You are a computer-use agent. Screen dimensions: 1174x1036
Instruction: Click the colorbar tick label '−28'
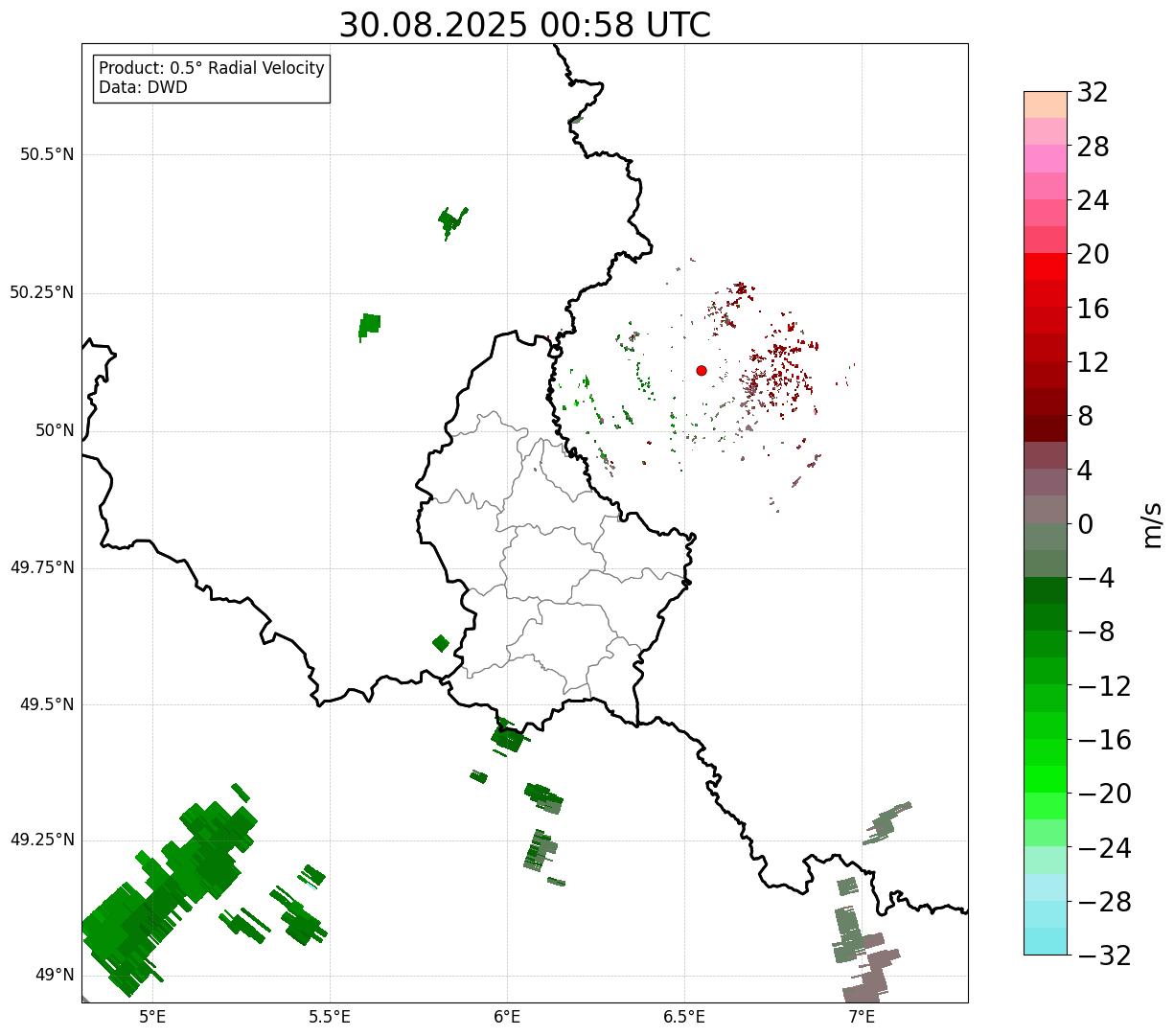pyautogui.click(x=1104, y=903)
